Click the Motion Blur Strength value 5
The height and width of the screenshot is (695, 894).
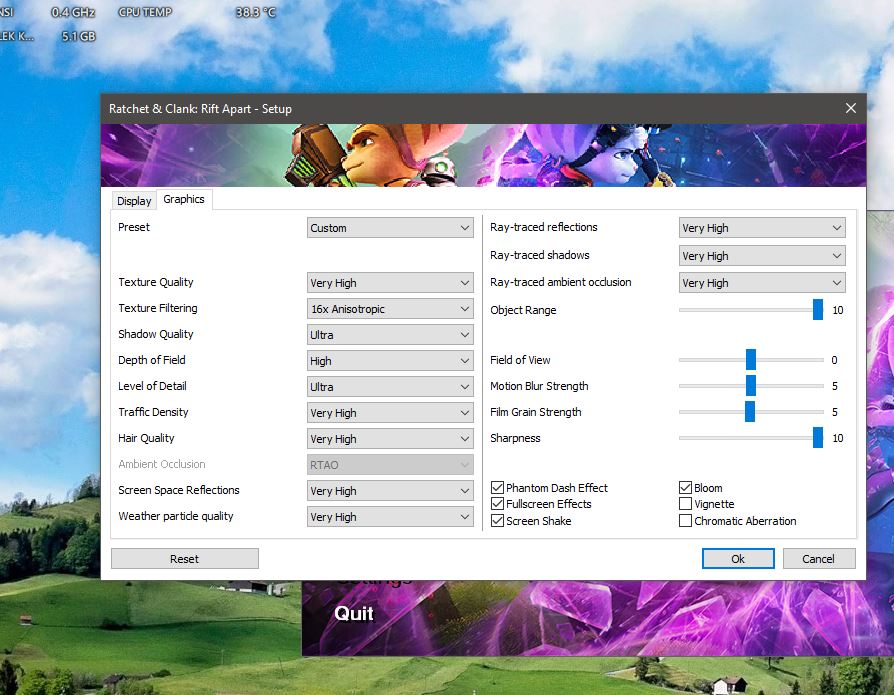[x=835, y=386]
